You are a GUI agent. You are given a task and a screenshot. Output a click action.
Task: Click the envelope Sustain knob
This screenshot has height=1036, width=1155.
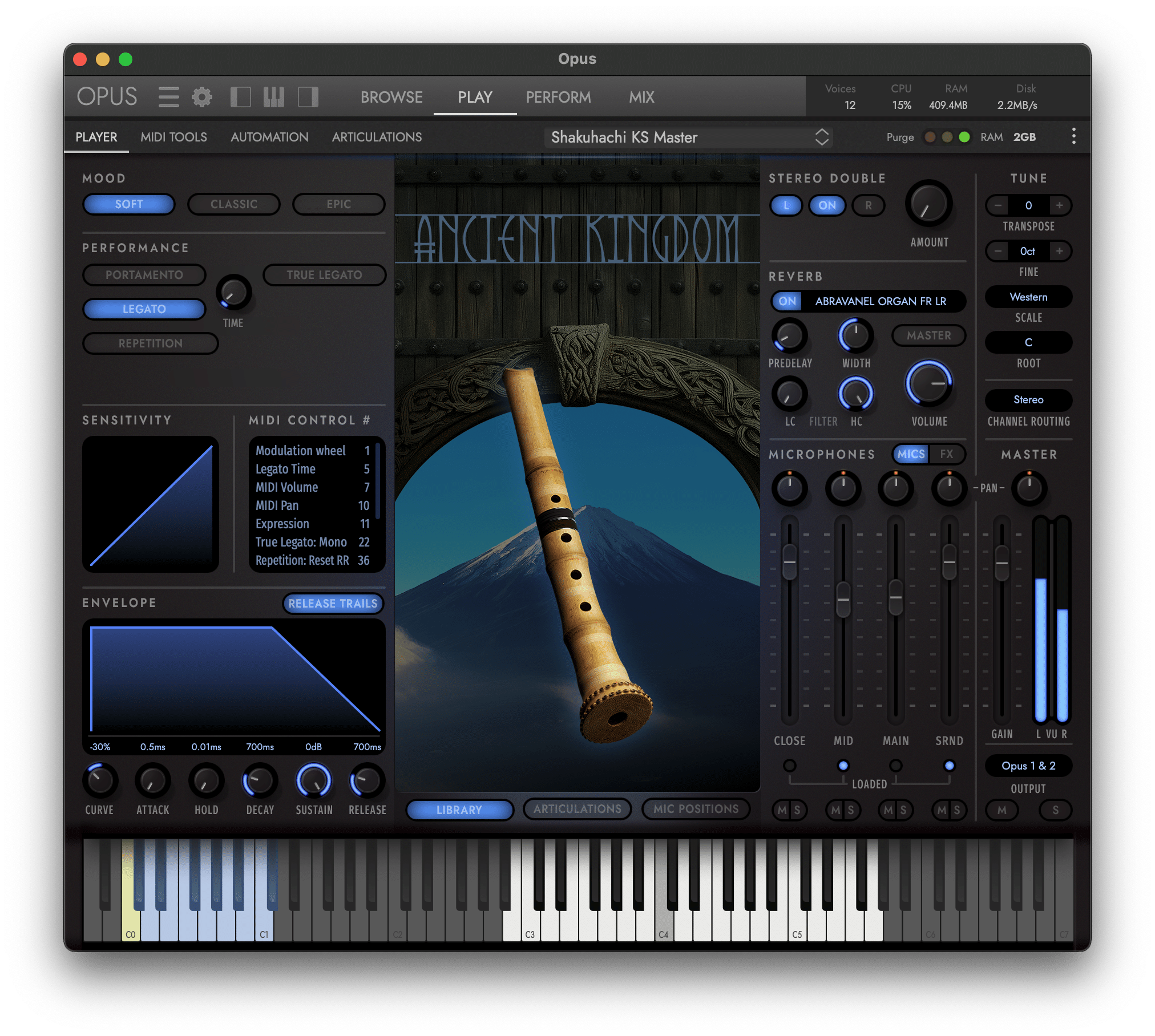click(x=313, y=780)
